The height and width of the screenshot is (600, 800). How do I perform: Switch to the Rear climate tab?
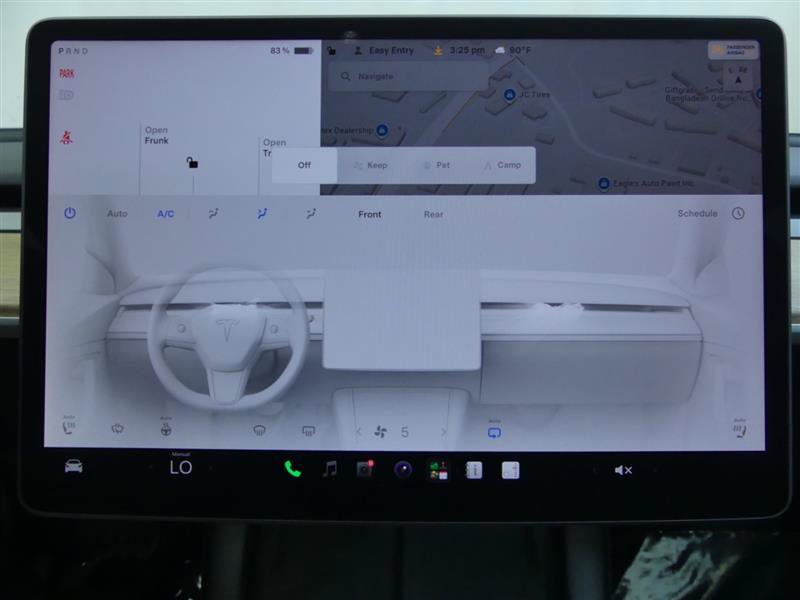[433, 214]
